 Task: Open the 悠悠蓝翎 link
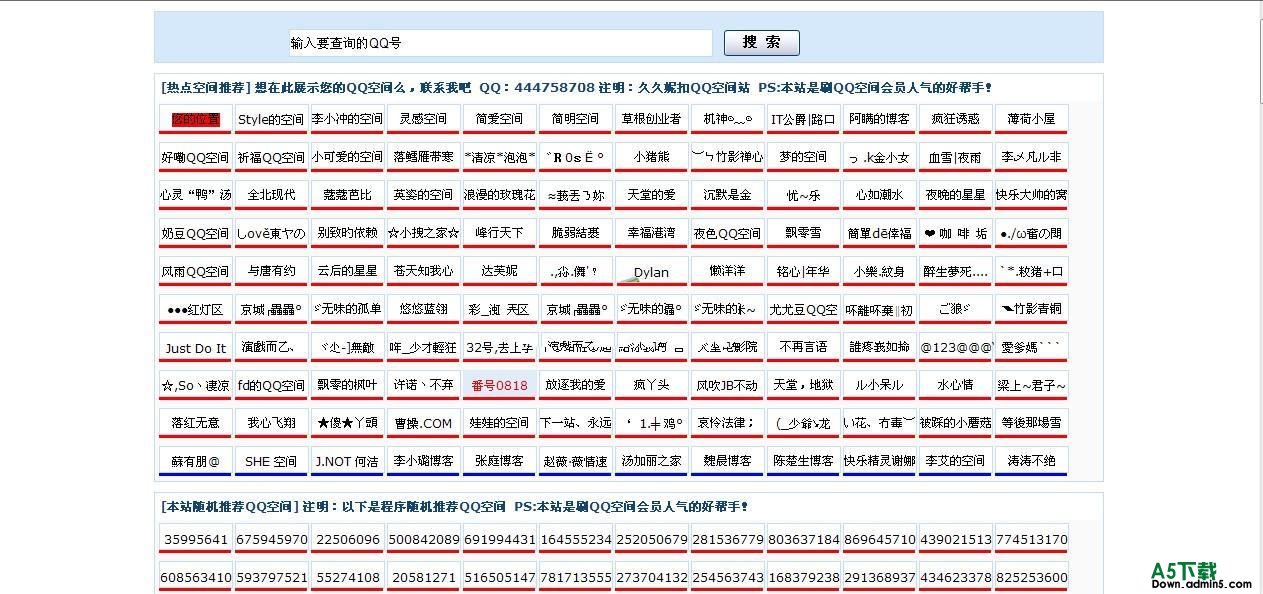(x=423, y=309)
